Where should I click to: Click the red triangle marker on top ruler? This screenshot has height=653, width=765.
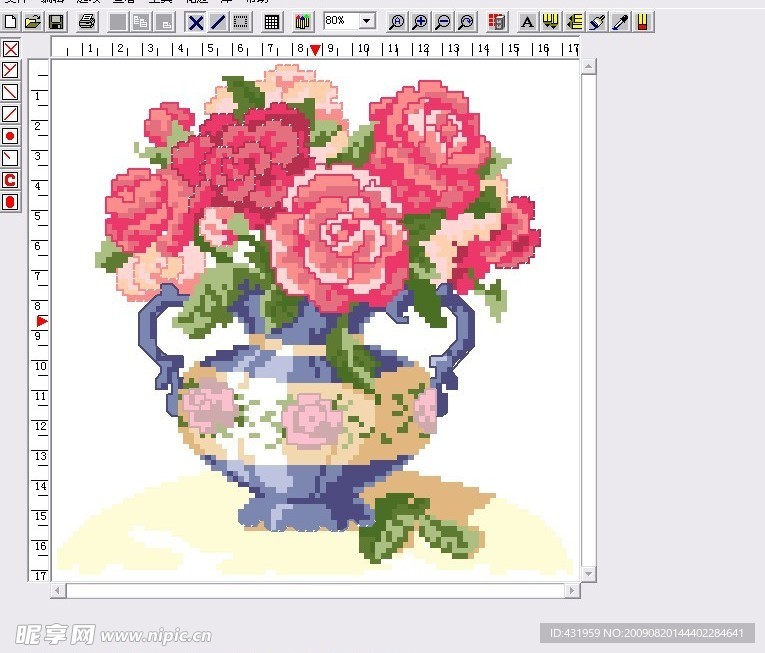[x=315, y=49]
